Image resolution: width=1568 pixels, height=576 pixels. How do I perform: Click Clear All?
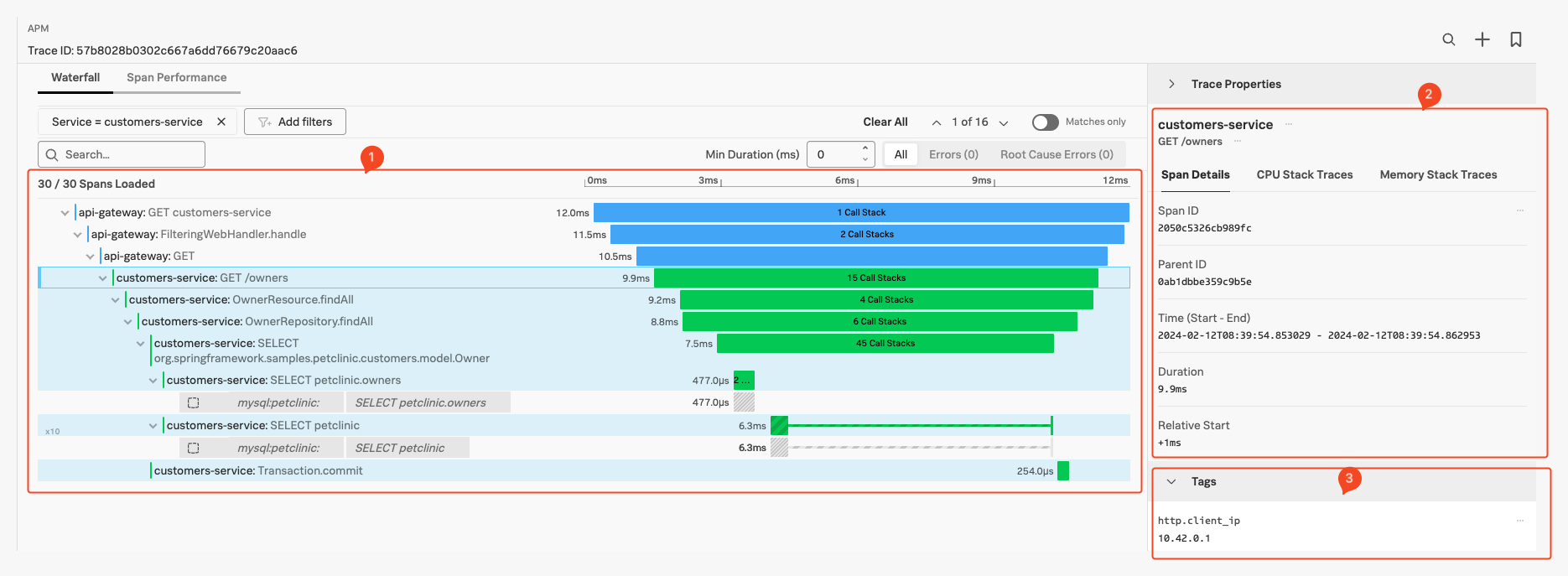885,122
